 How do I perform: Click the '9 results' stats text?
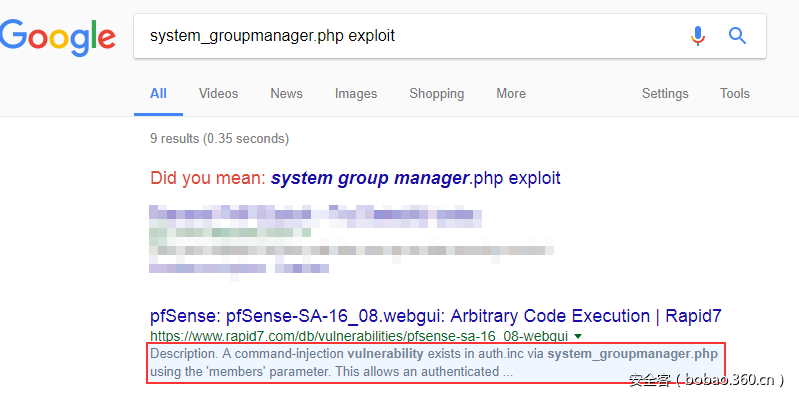pyautogui.click(x=219, y=139)
